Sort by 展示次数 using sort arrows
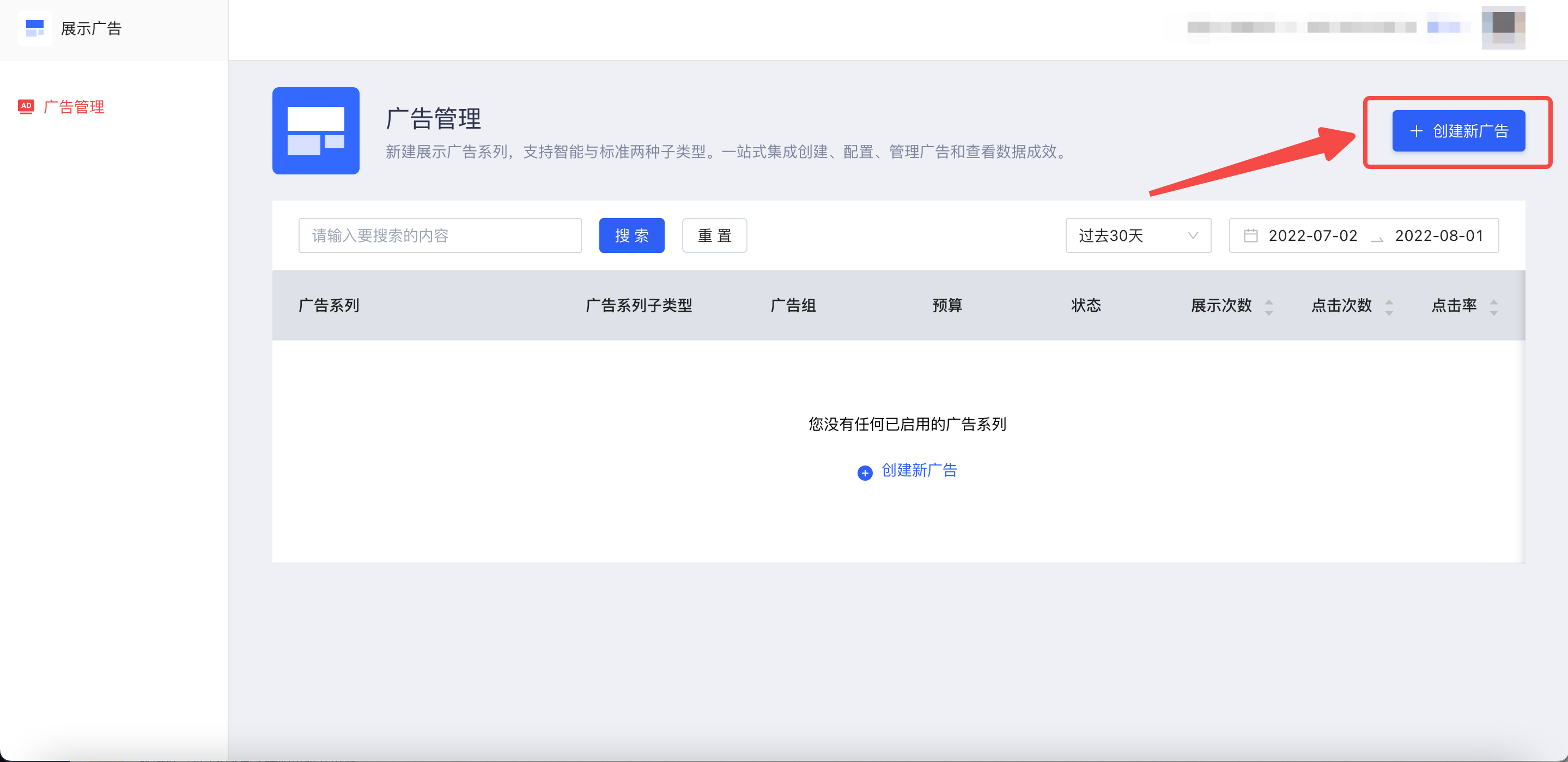 pos(1268,306)
